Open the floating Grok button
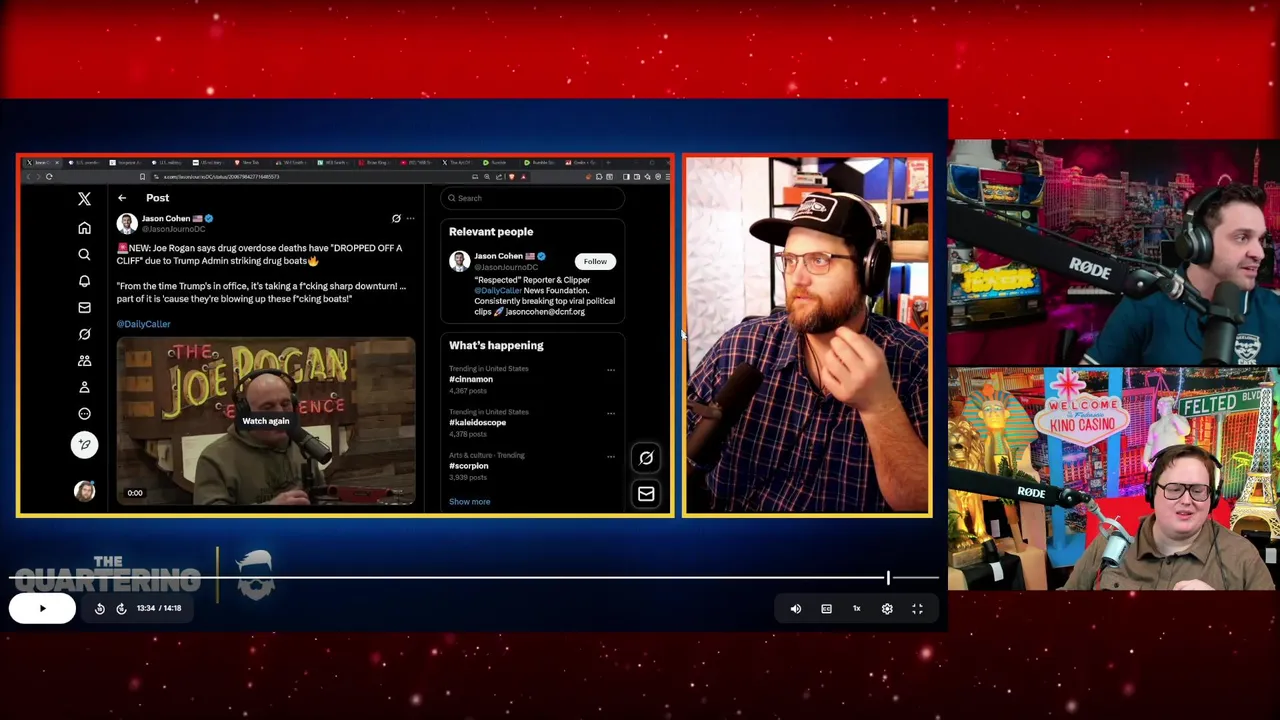 coord(646,458)
